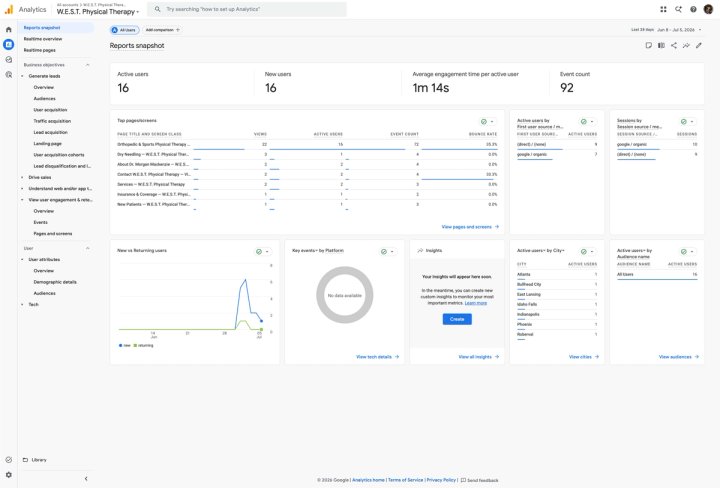Collapse the User attributes group
Screen dimensions: 720x488
(x=22, y=259)
